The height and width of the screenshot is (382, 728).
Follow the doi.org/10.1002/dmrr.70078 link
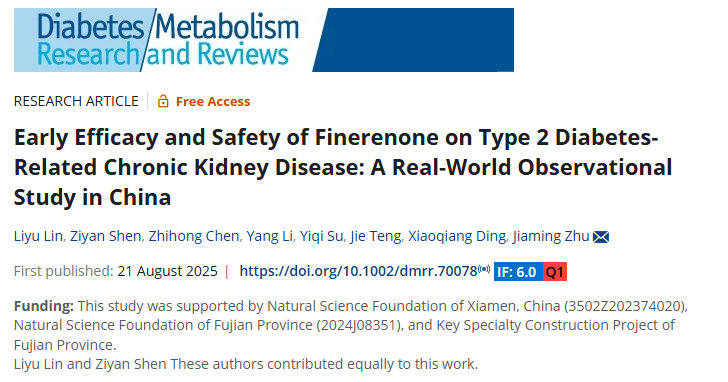tap(358, 271)
